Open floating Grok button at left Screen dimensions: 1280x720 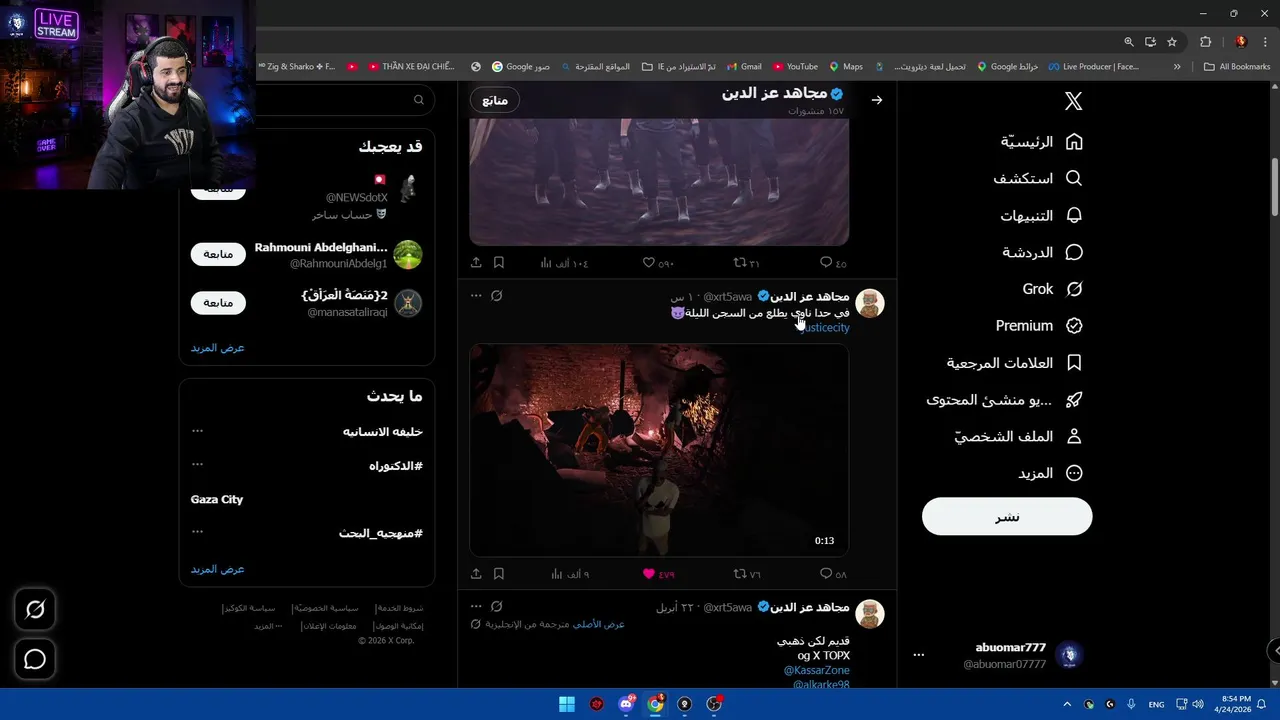pos(35,609)
